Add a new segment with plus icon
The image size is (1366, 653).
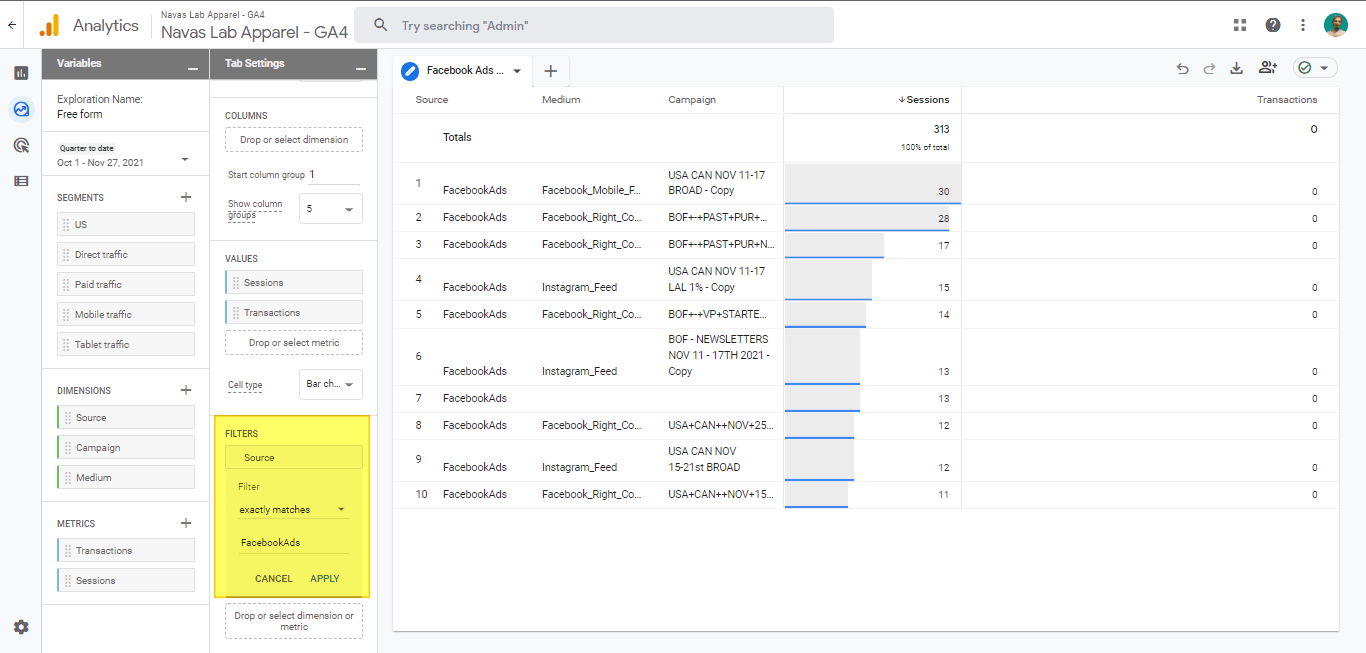tap(185, 197)
